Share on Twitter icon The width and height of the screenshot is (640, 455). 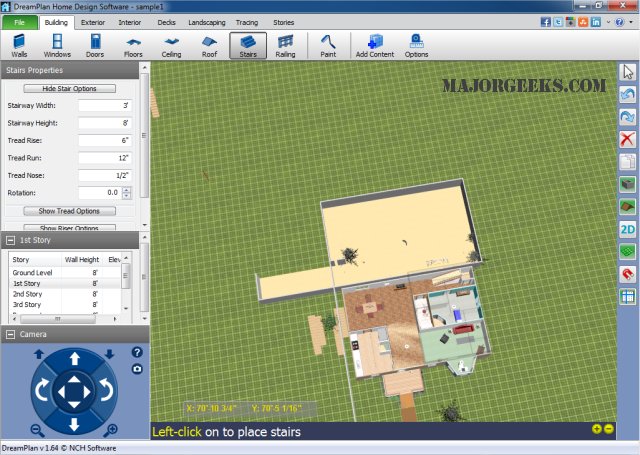[x=558, y=22]
